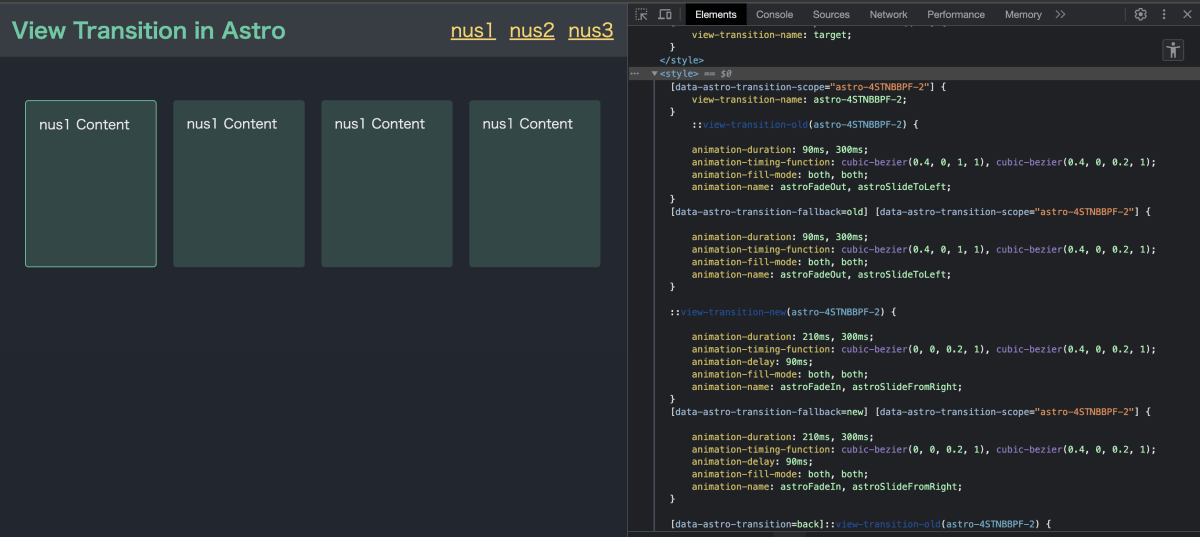Click the accessibility tree toggle icon

click(1173, 50)
